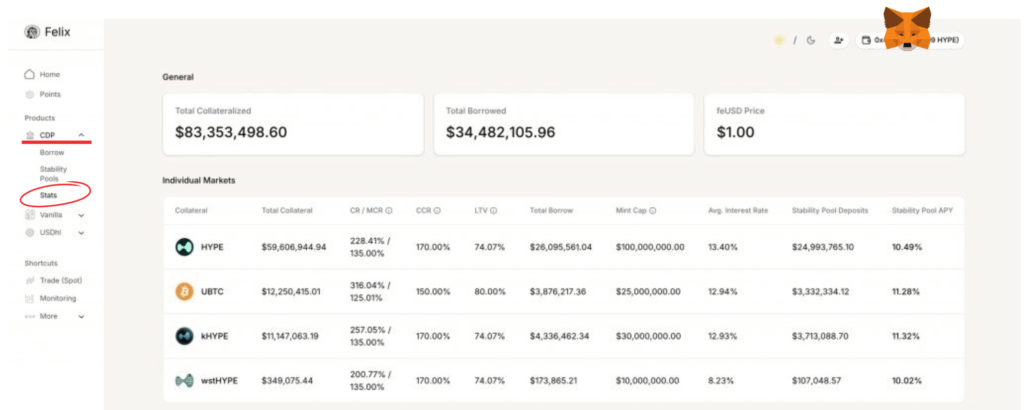
Task: Open the Points page
Action: tap(50, 94)
